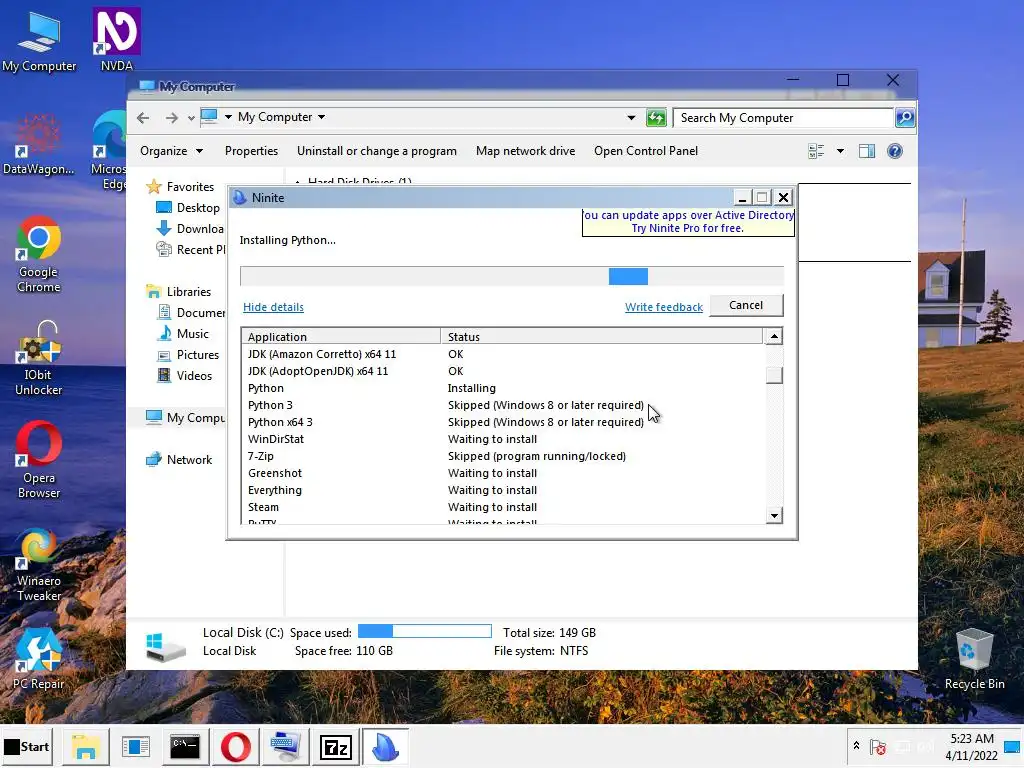Switch to Opera in the taskbar
Screen dimensions: 1024x768
tap(236, 746)
